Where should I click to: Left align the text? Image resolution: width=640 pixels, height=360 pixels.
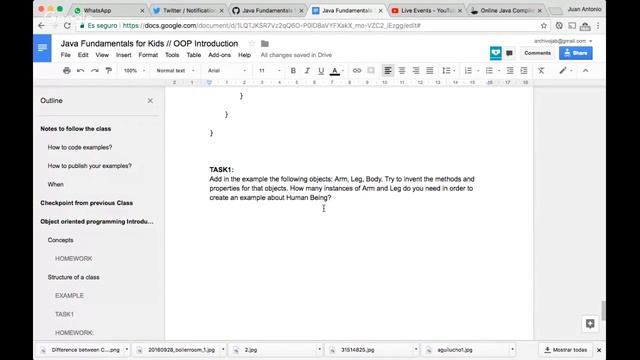(388, 71)
